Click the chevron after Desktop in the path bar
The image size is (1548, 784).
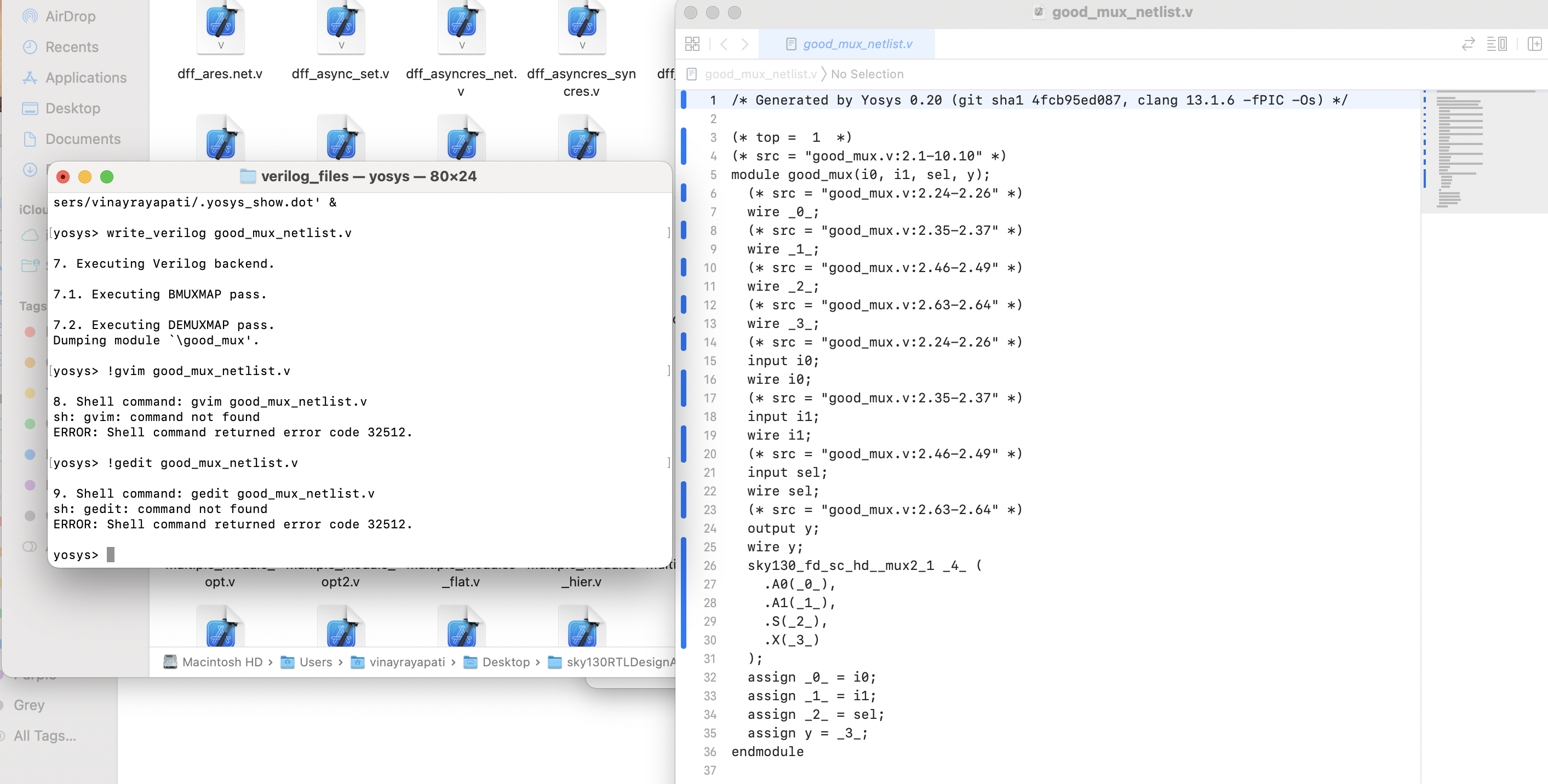(x=539, y=662)
